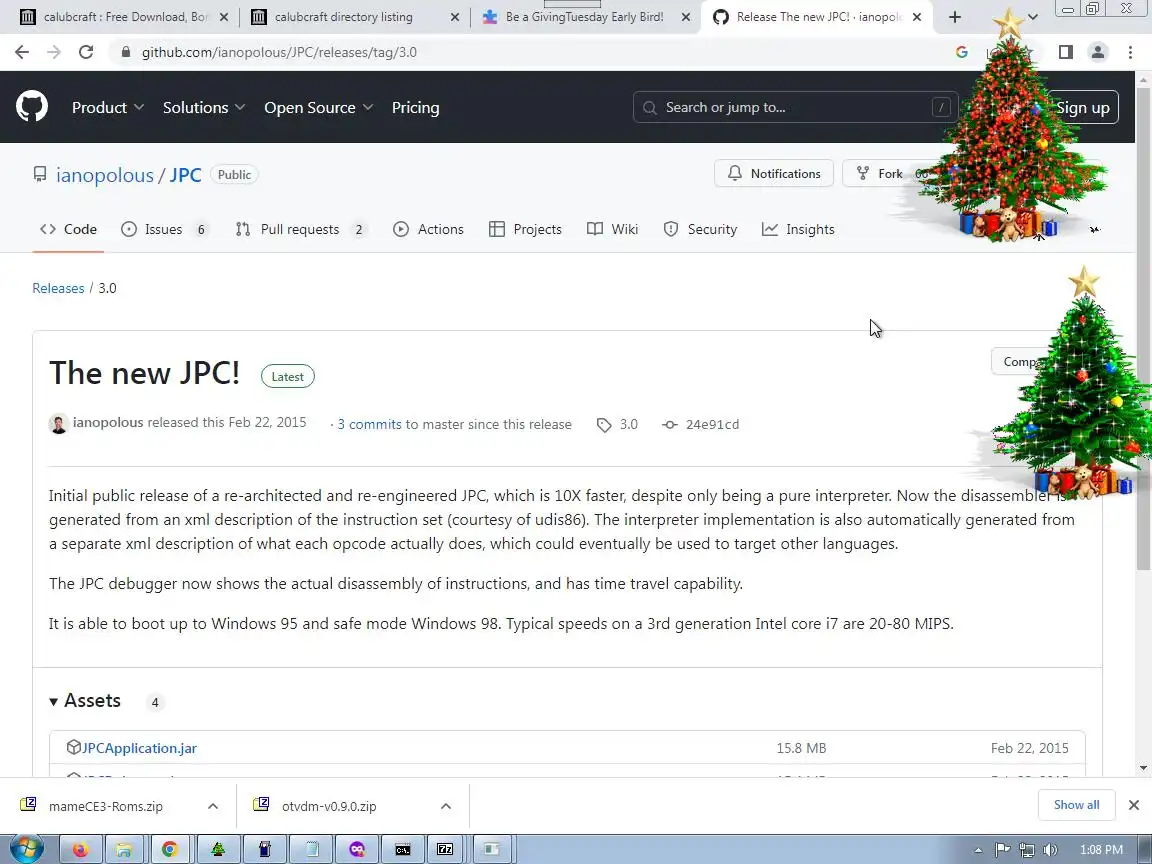Open the Wiki tab

tap(613, 229)
